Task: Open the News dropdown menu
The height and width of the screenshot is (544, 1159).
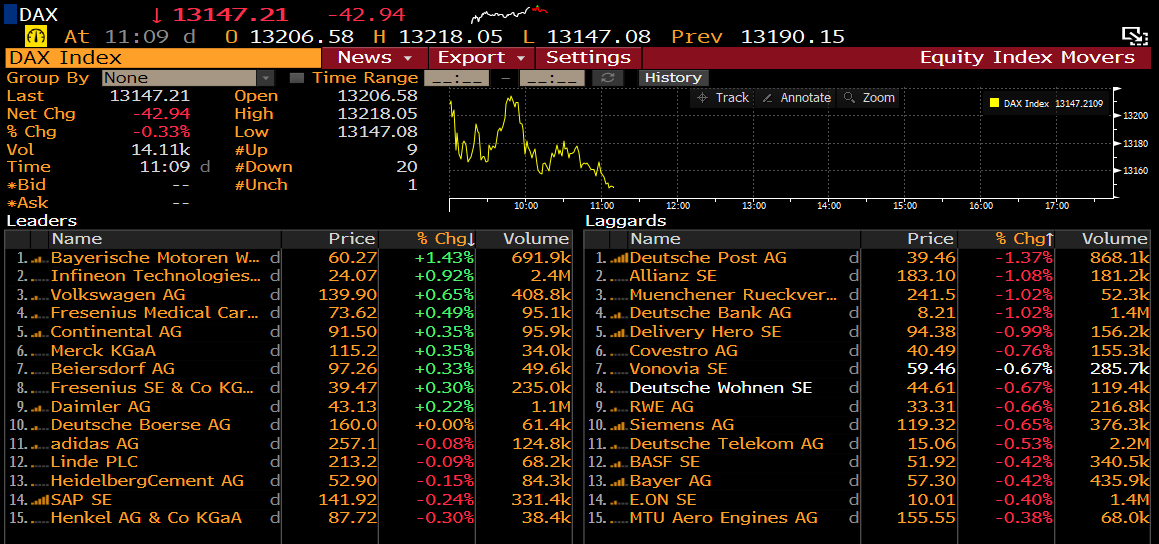Action: (x=375, y=58)
